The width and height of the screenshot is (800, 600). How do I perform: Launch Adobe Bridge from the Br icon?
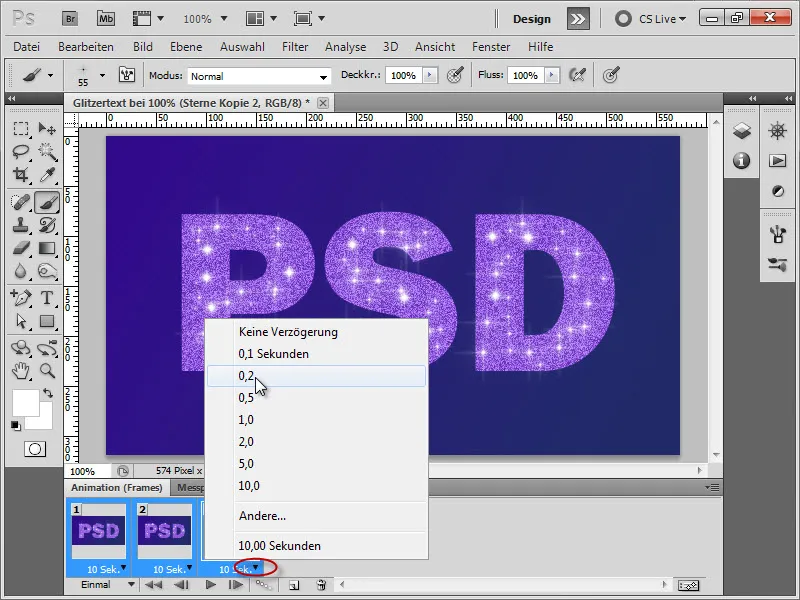point(69,19)
